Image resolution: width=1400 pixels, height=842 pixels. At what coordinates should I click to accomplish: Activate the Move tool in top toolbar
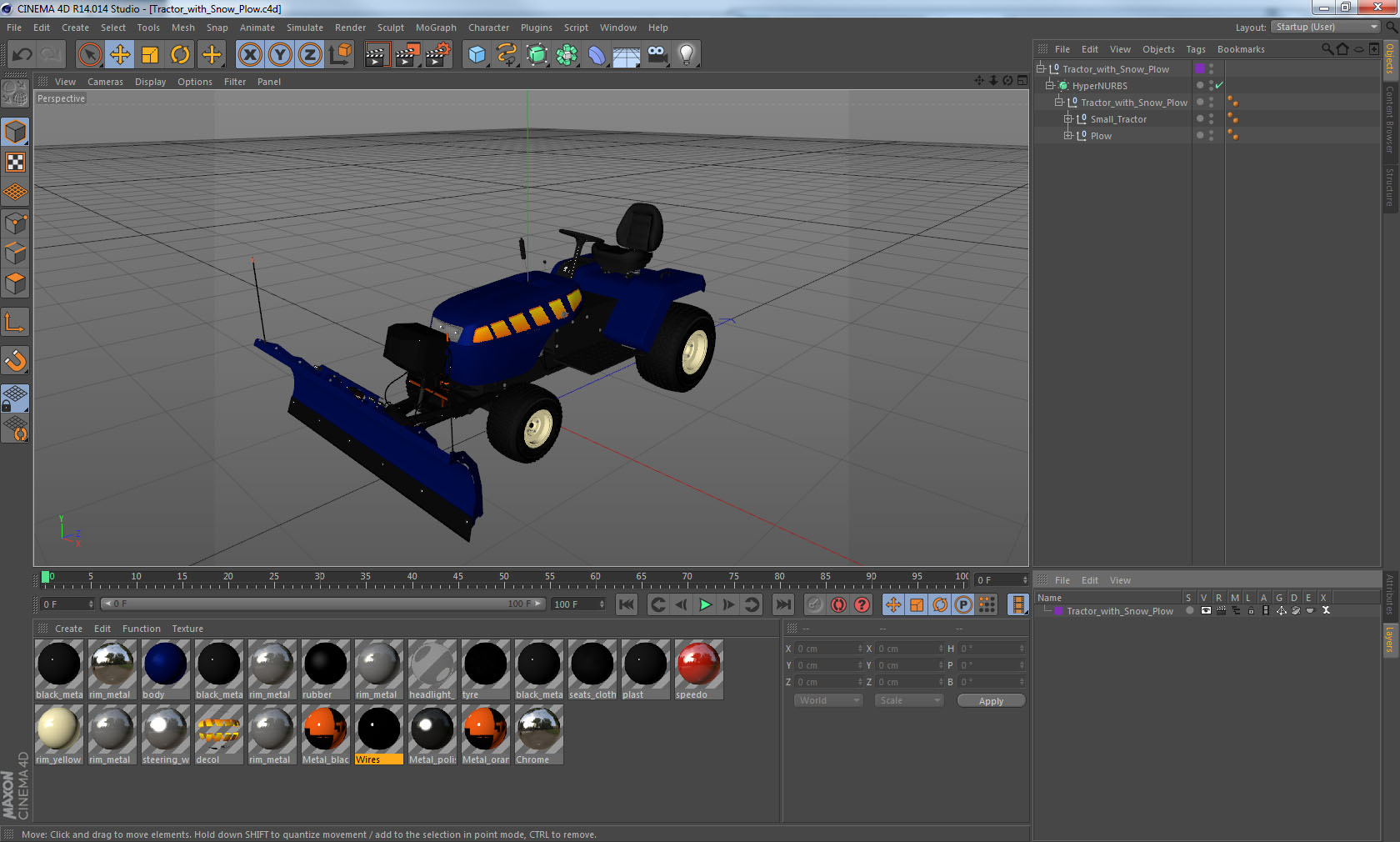coord(120,55)
